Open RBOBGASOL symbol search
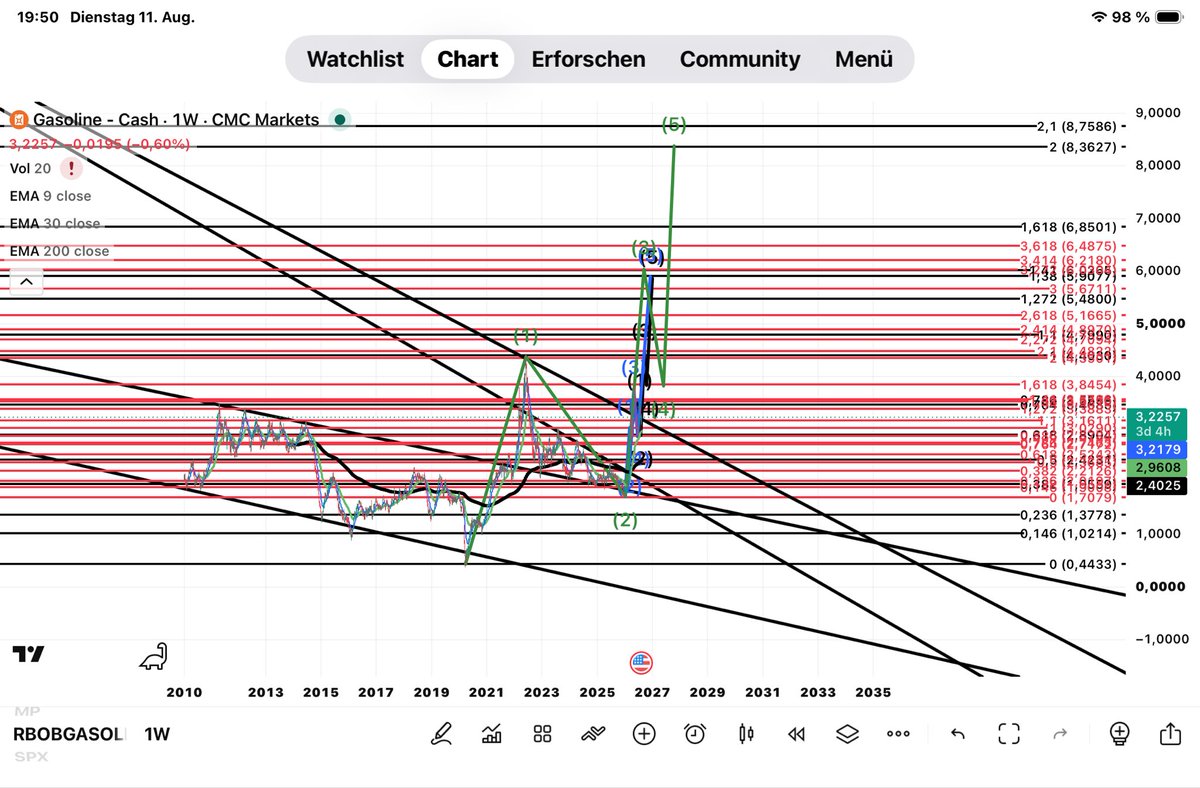Image resolution: width=1200 pixels, height=788 pixels. (x=69, y=734)
